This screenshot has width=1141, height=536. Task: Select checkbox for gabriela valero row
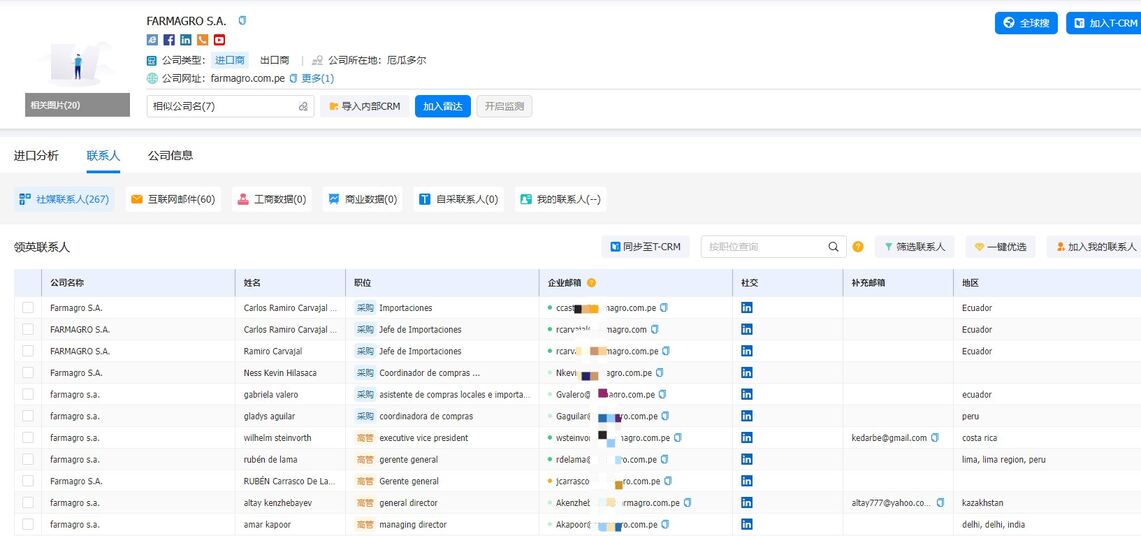click(x=28, y=394)
